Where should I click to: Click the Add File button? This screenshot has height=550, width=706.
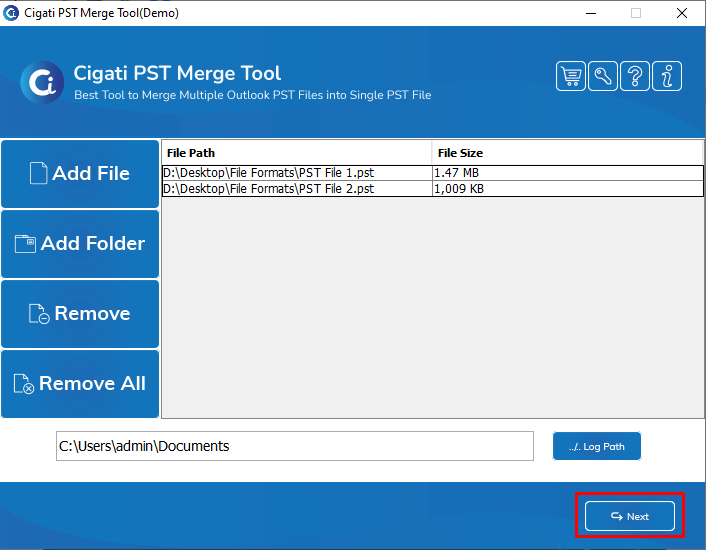click(80, 174)
